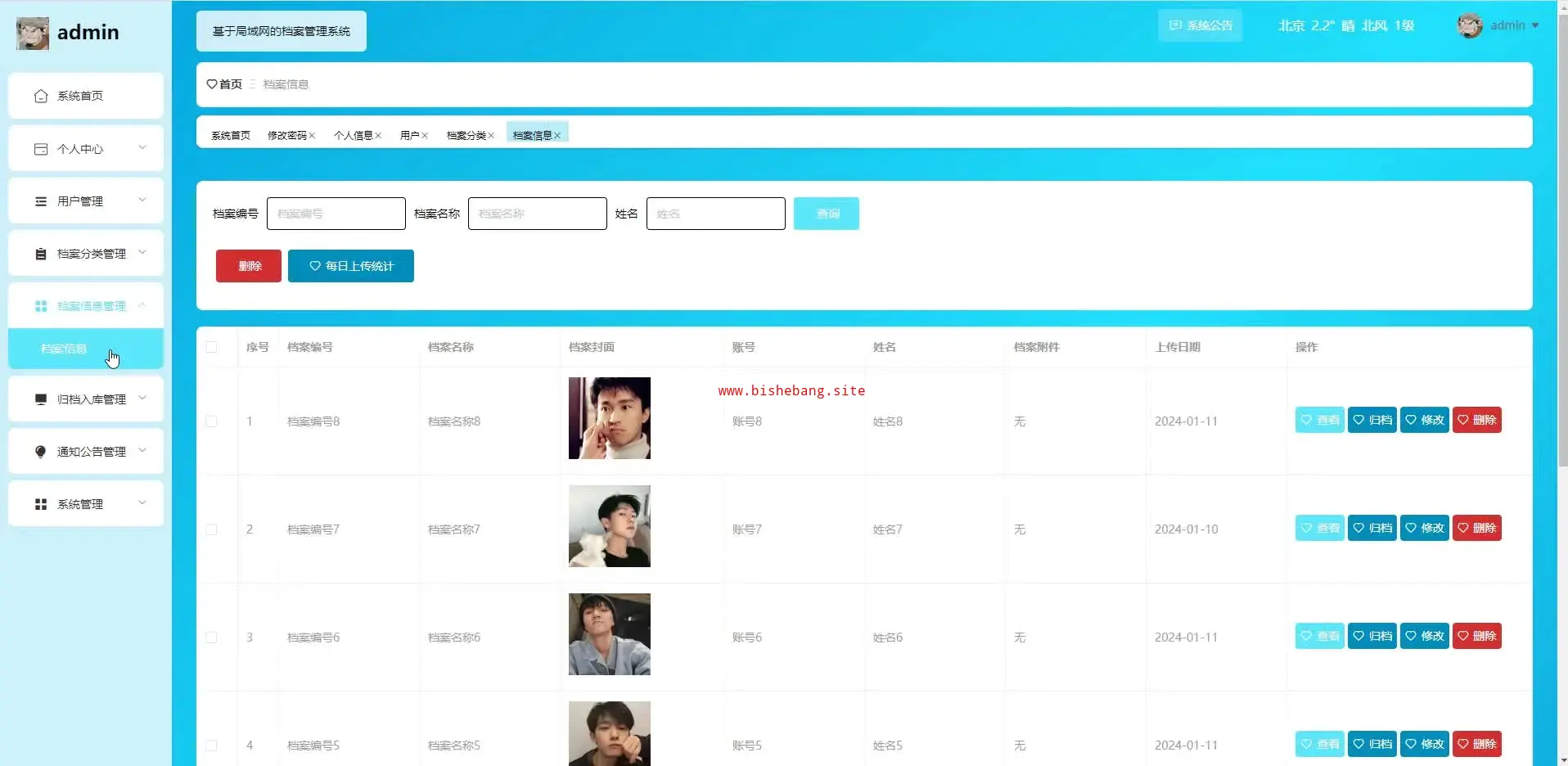The image size is (1568, 766).
Task: Click the user avatar in the top bar
Action: pos(1470,25)
